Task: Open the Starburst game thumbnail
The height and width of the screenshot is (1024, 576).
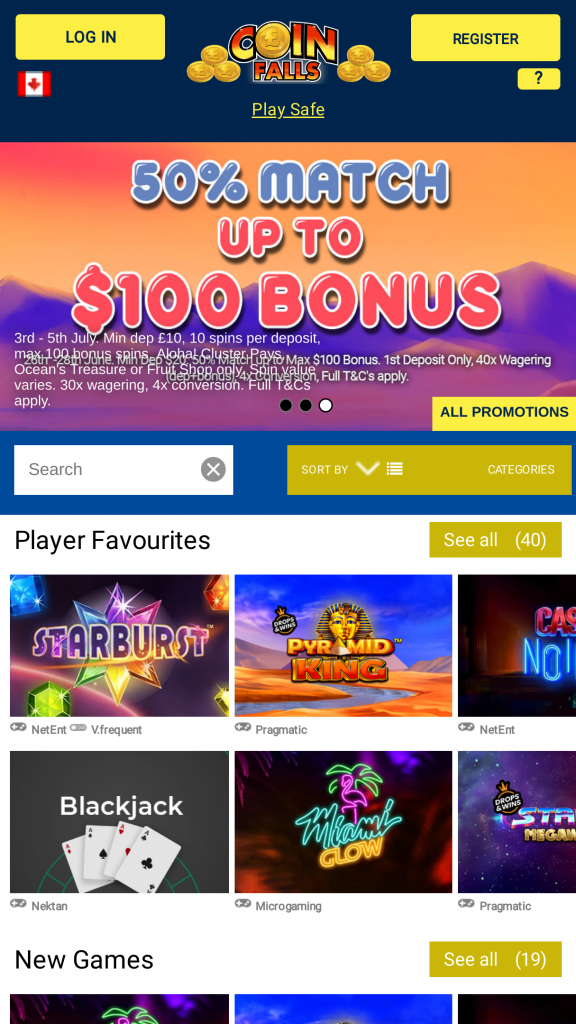Action: (120, 645)
